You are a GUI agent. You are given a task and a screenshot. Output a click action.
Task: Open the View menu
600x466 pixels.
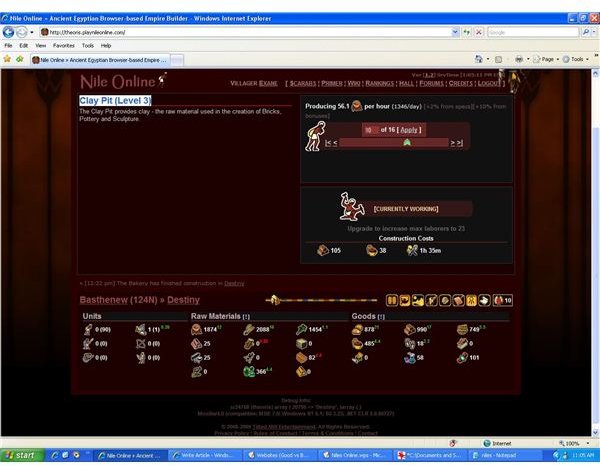click(x=41, y=46)
